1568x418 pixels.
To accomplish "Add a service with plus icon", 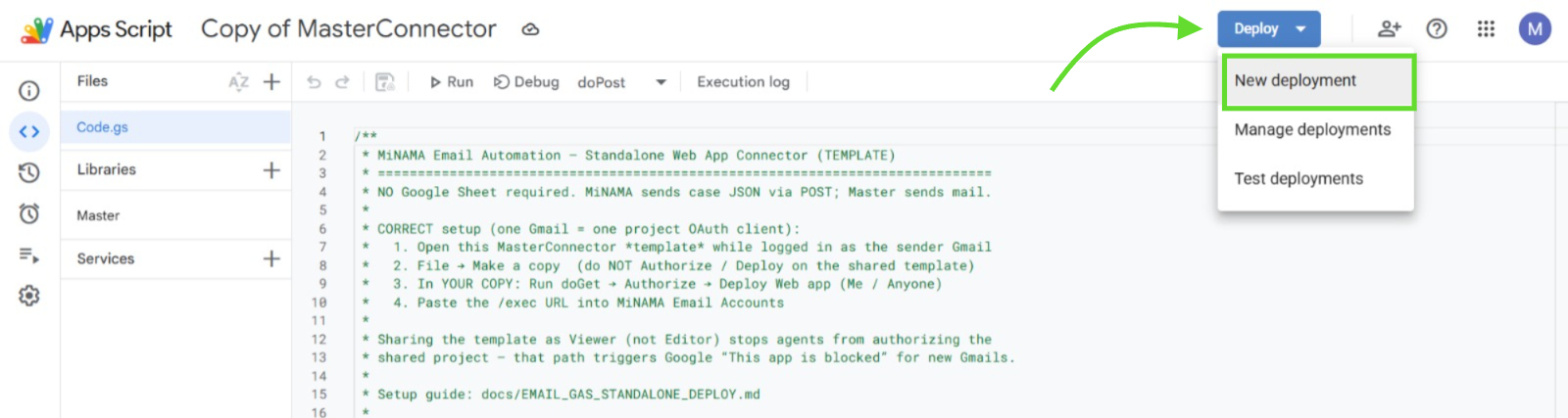I will 271,258.
